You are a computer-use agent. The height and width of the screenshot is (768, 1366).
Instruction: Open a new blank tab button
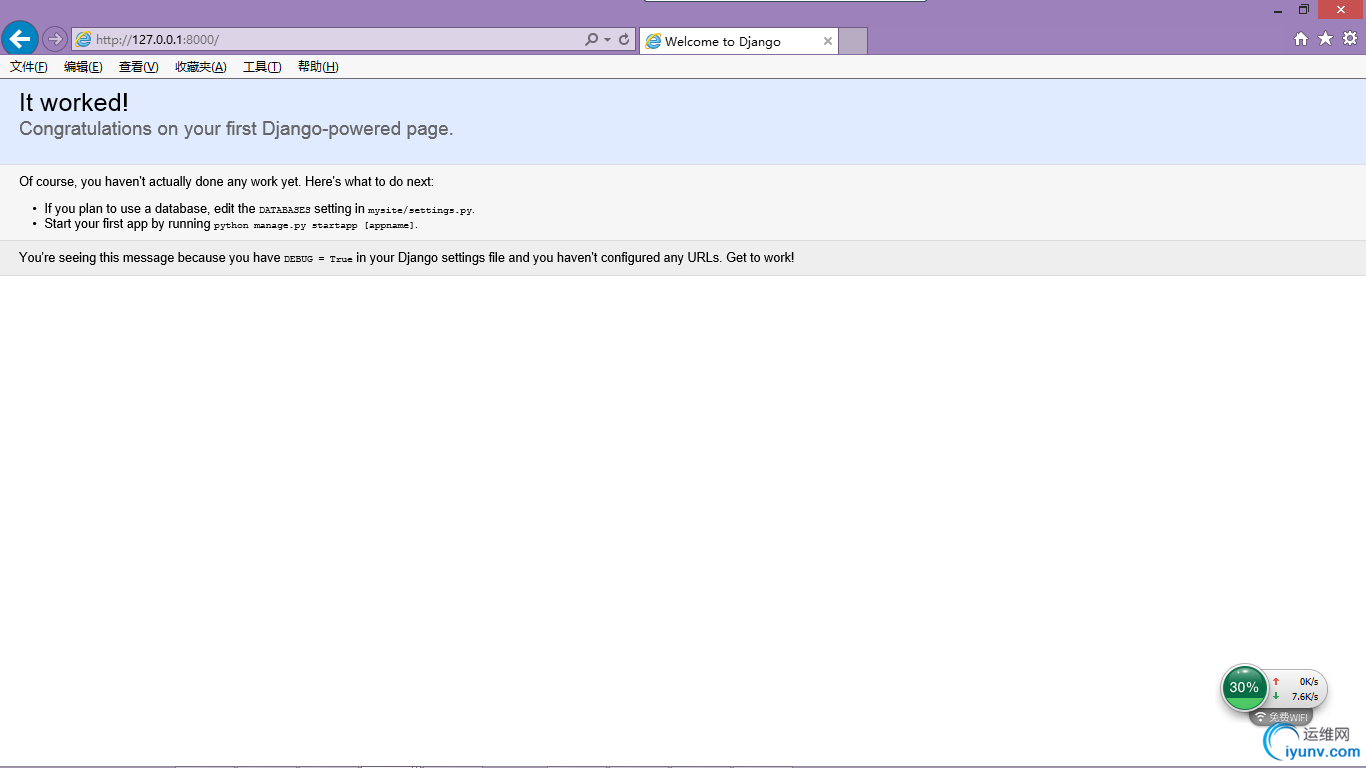852,41
